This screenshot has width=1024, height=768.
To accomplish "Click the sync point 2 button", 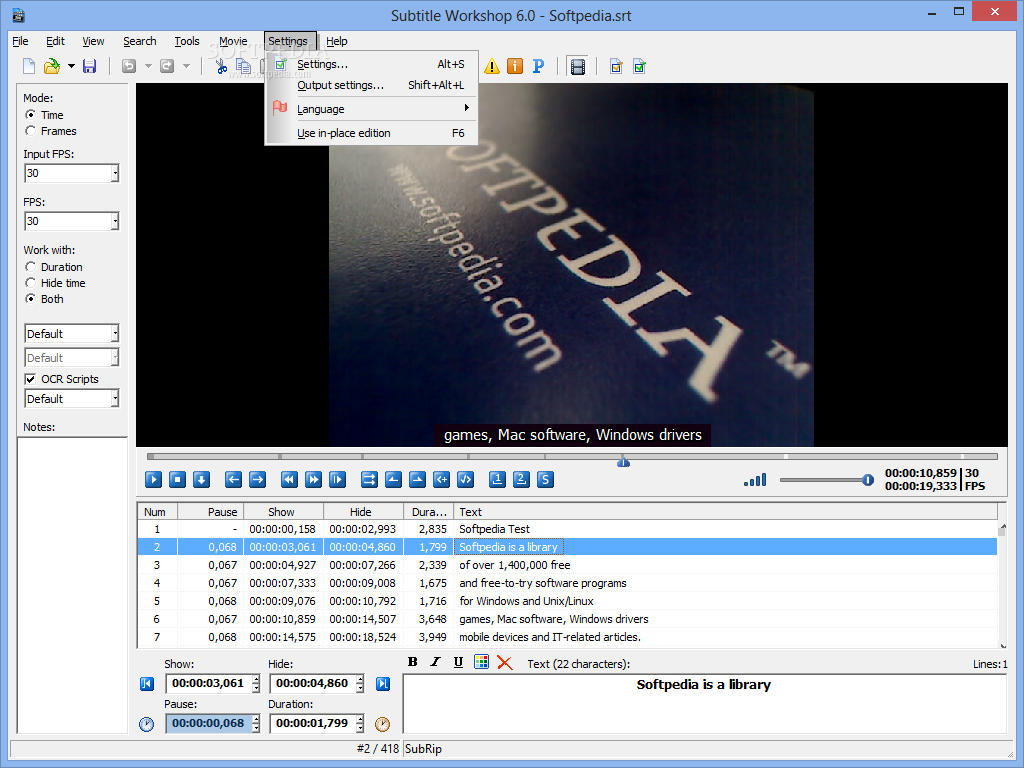I will [521, 479].
